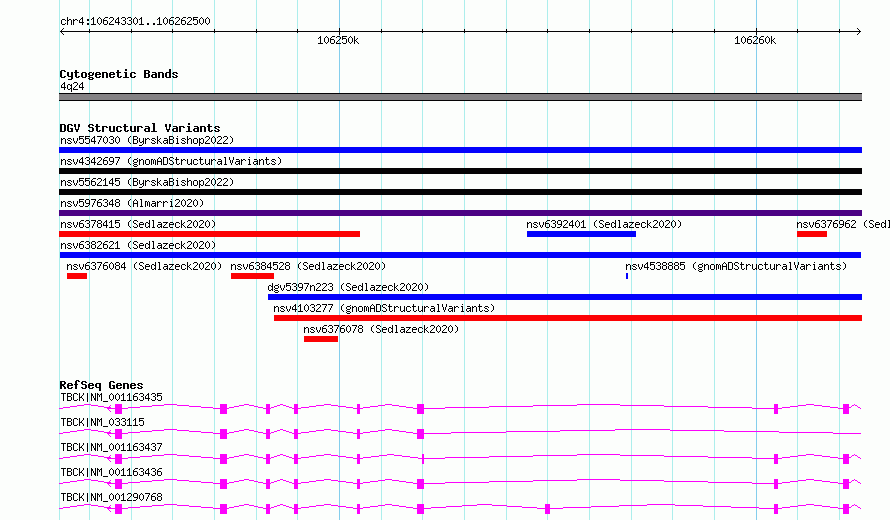890x520 pixels.
Task: Open the nsv6376962 variant label
Action: pos(843,224)
